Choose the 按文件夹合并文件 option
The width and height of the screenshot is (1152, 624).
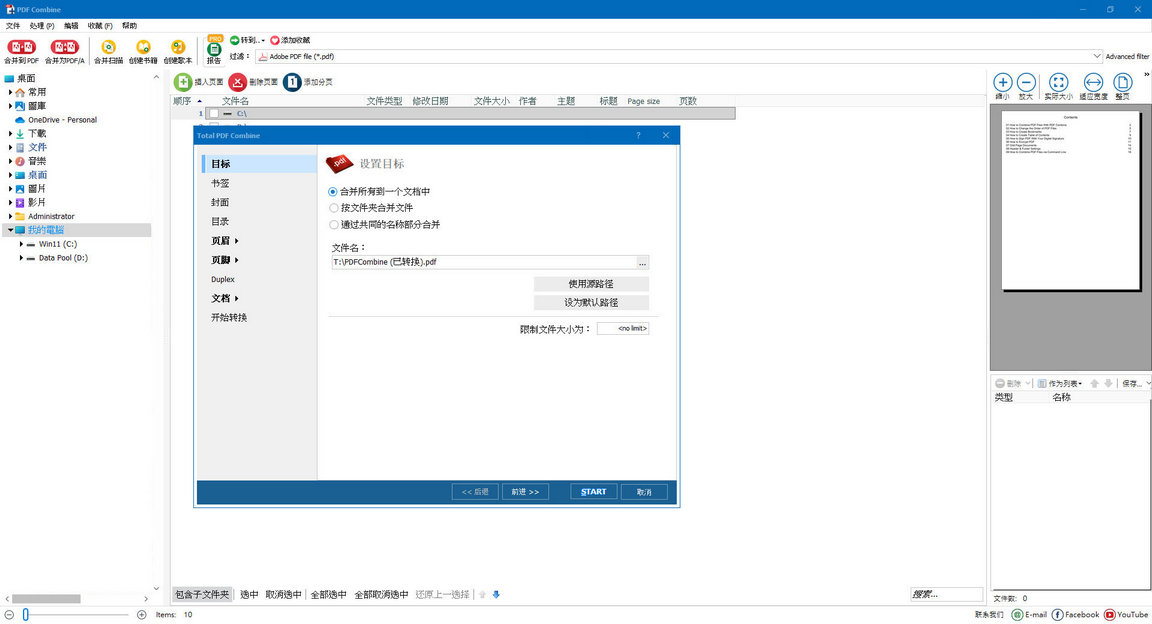click(x=332, y=207)
